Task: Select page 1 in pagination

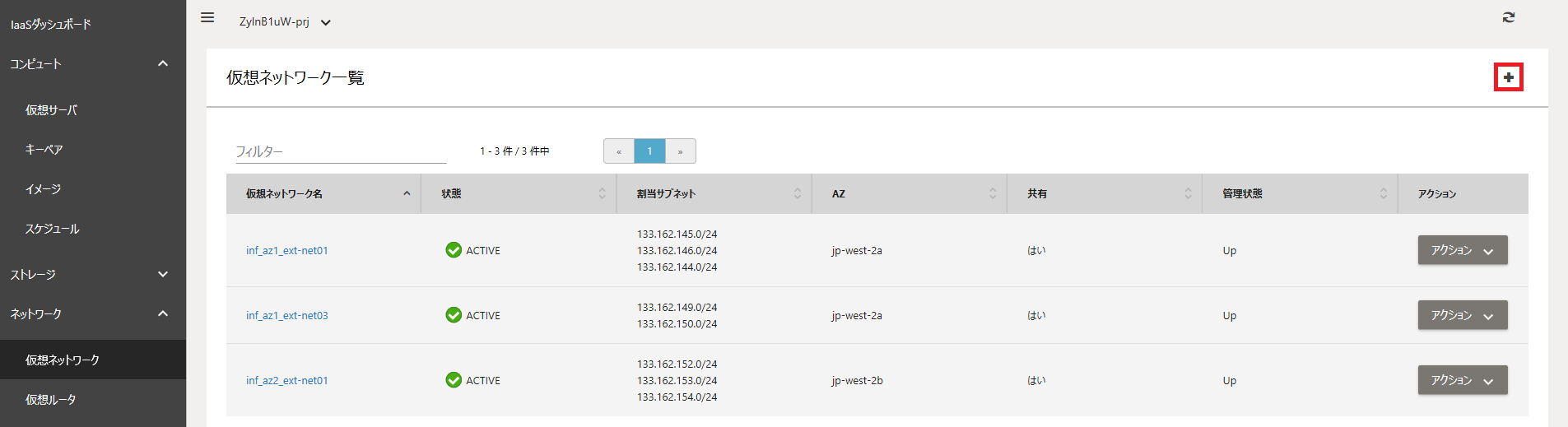Action: coord(649,151)
